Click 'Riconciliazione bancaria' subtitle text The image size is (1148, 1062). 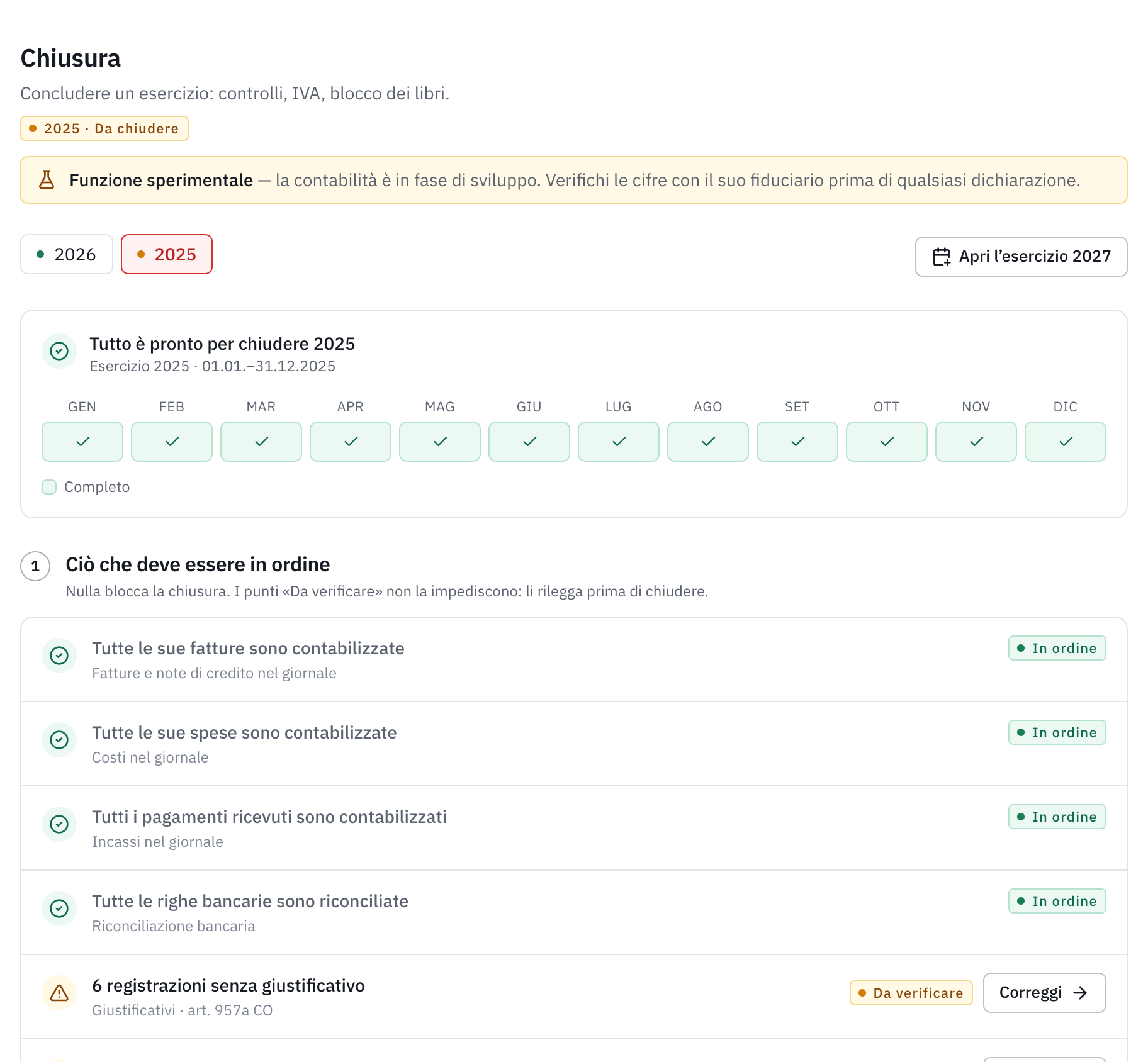coord(174,926)
